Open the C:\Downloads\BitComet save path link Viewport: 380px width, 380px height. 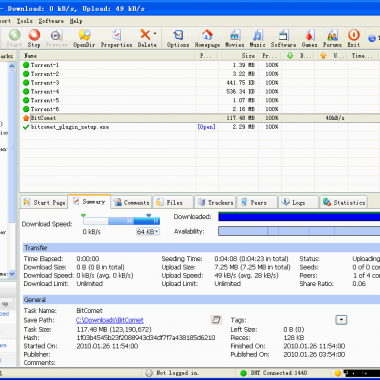pos(110,320)
